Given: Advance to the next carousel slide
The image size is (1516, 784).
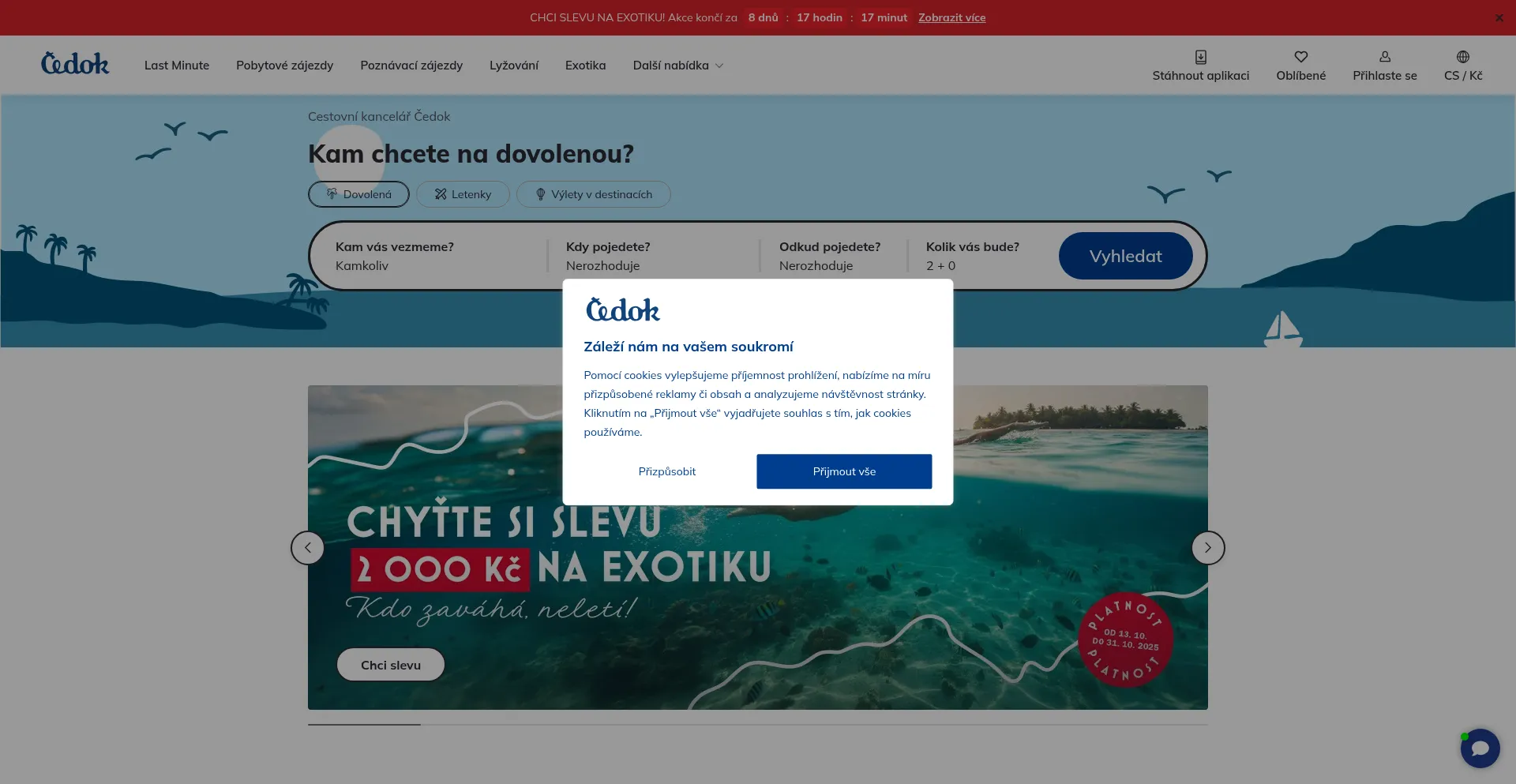Looking at the screenshot, I should coord(1207,548).
